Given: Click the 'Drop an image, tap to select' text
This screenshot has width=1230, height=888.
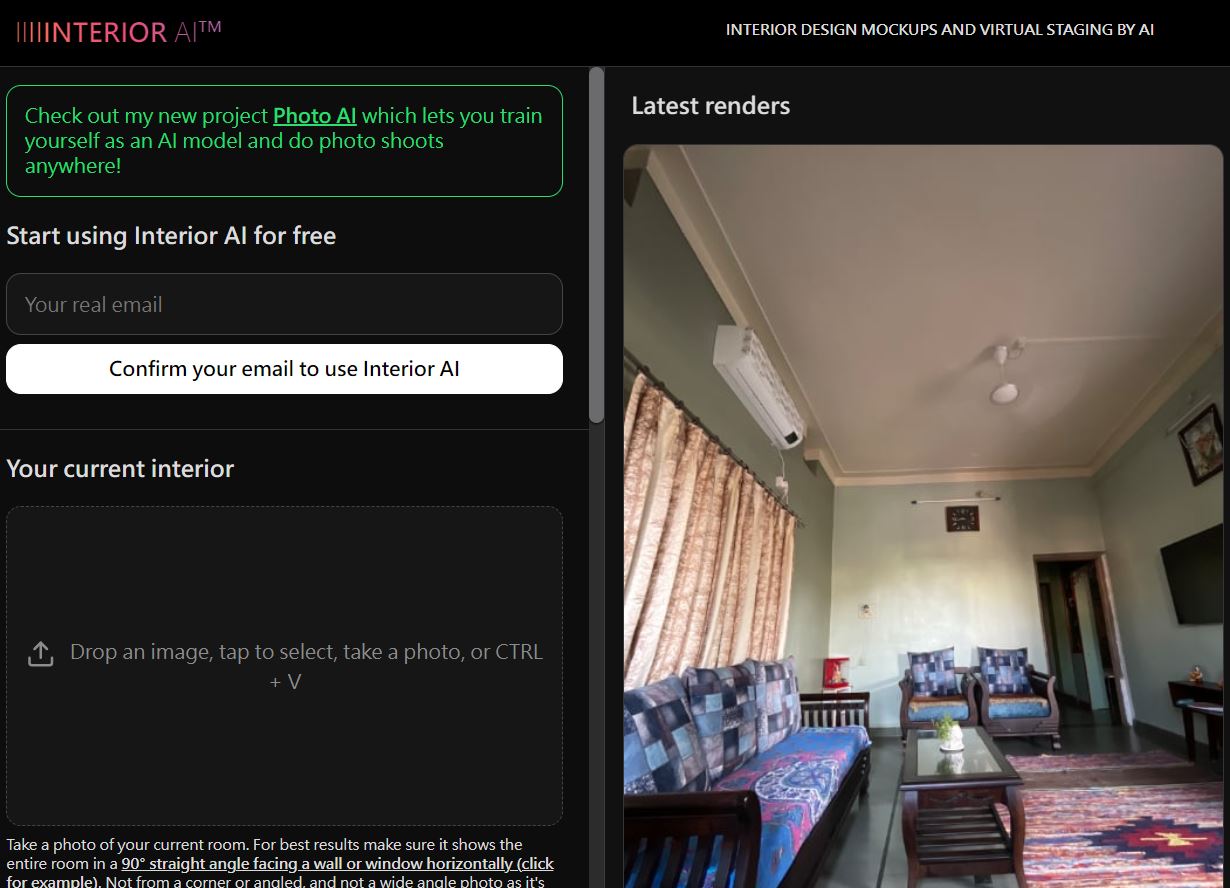Looking at the screenshot, I should 306,666.
